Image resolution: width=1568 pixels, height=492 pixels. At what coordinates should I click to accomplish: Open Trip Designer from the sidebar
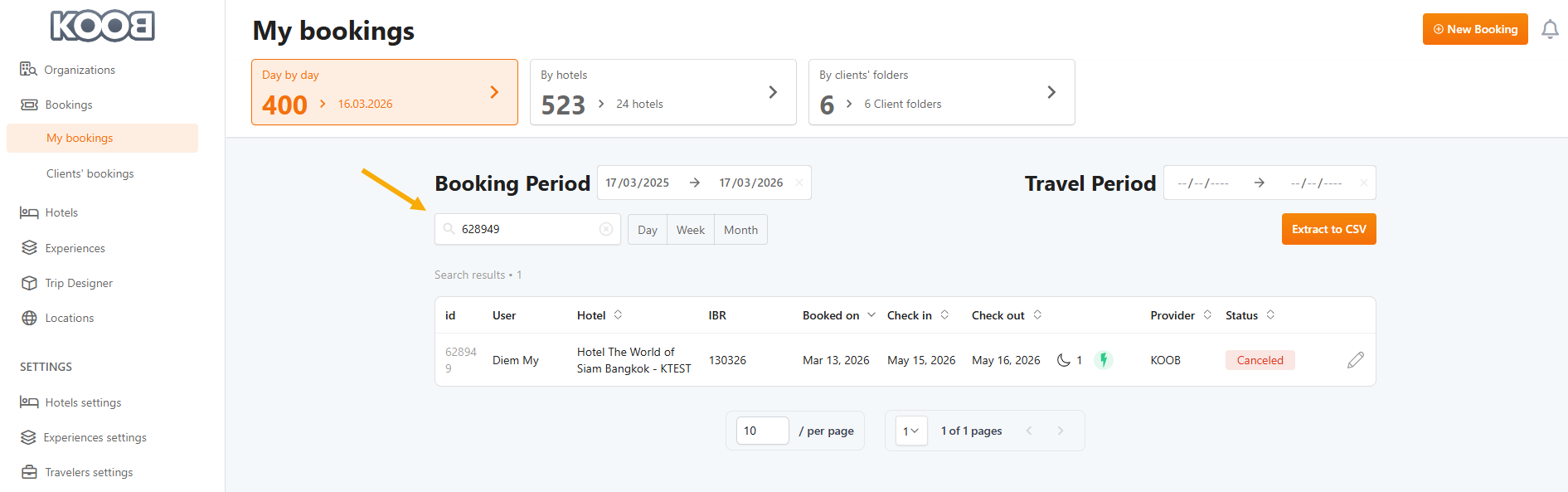tap(79, 283)
